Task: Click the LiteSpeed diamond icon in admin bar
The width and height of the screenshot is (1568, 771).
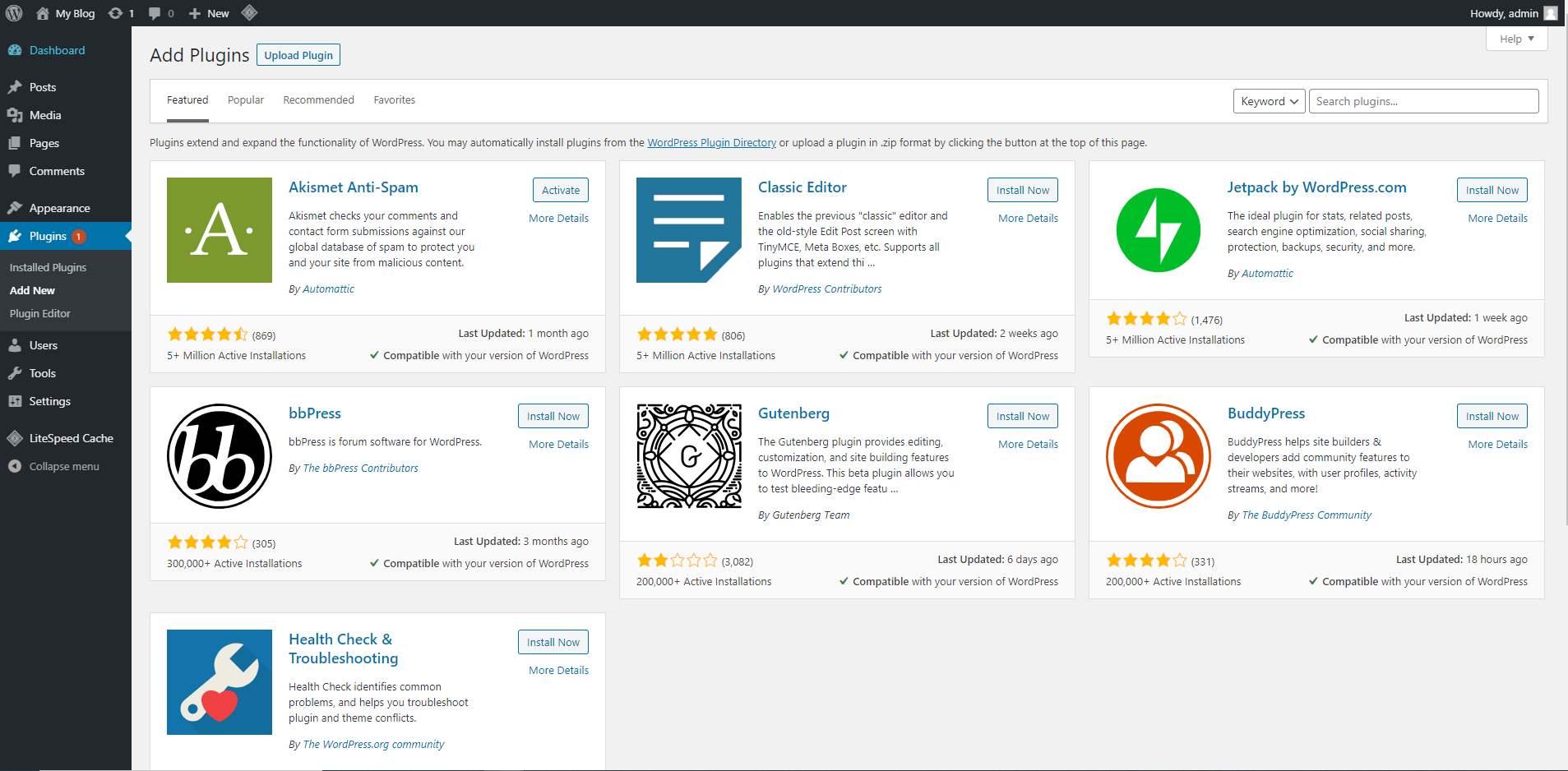Action: point(250,12)
